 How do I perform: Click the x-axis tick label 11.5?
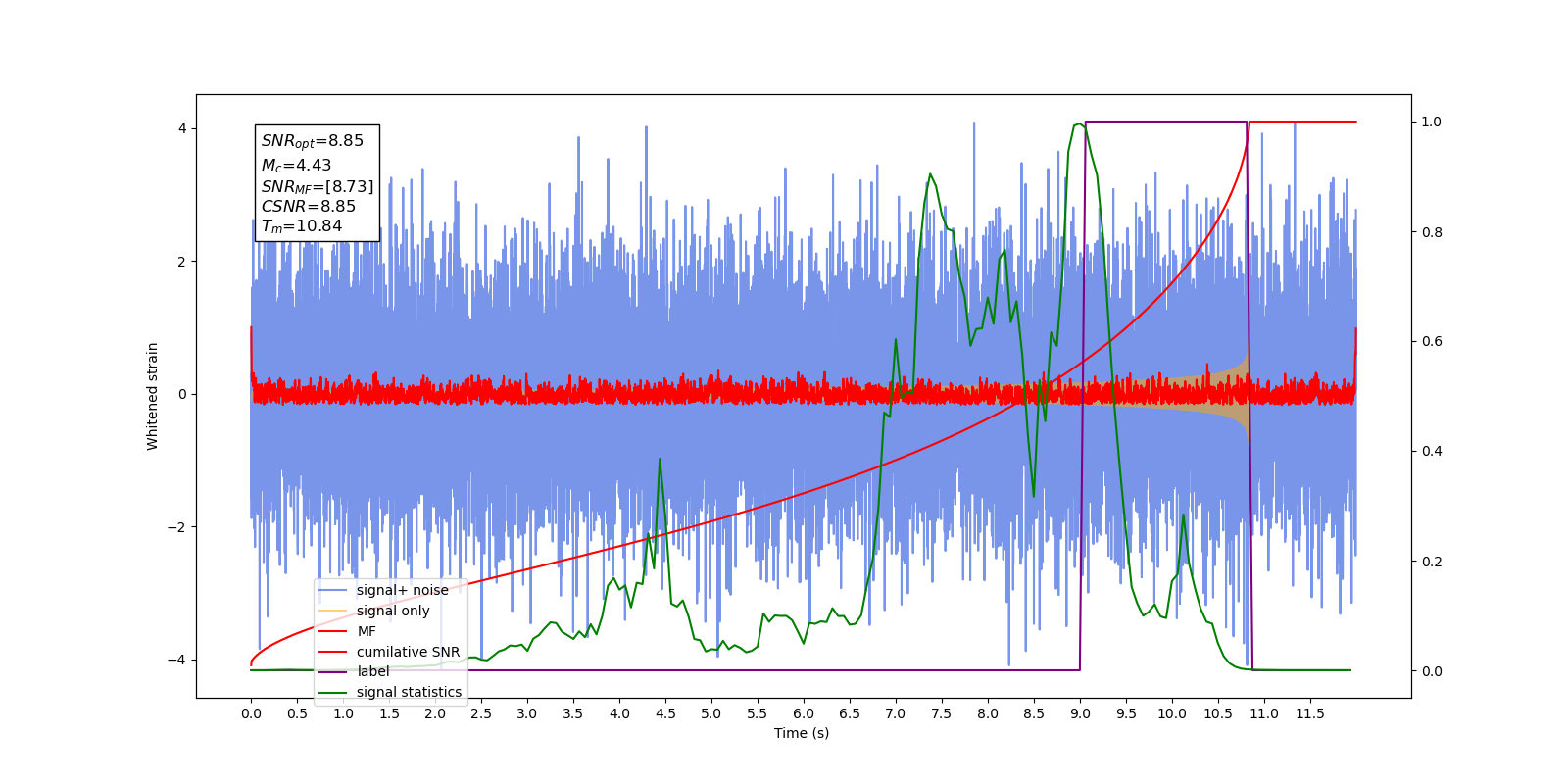point(1310,713)
